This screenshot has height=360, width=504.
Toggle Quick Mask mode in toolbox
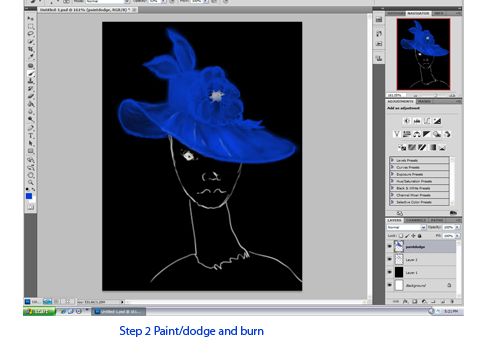point(30,207)
